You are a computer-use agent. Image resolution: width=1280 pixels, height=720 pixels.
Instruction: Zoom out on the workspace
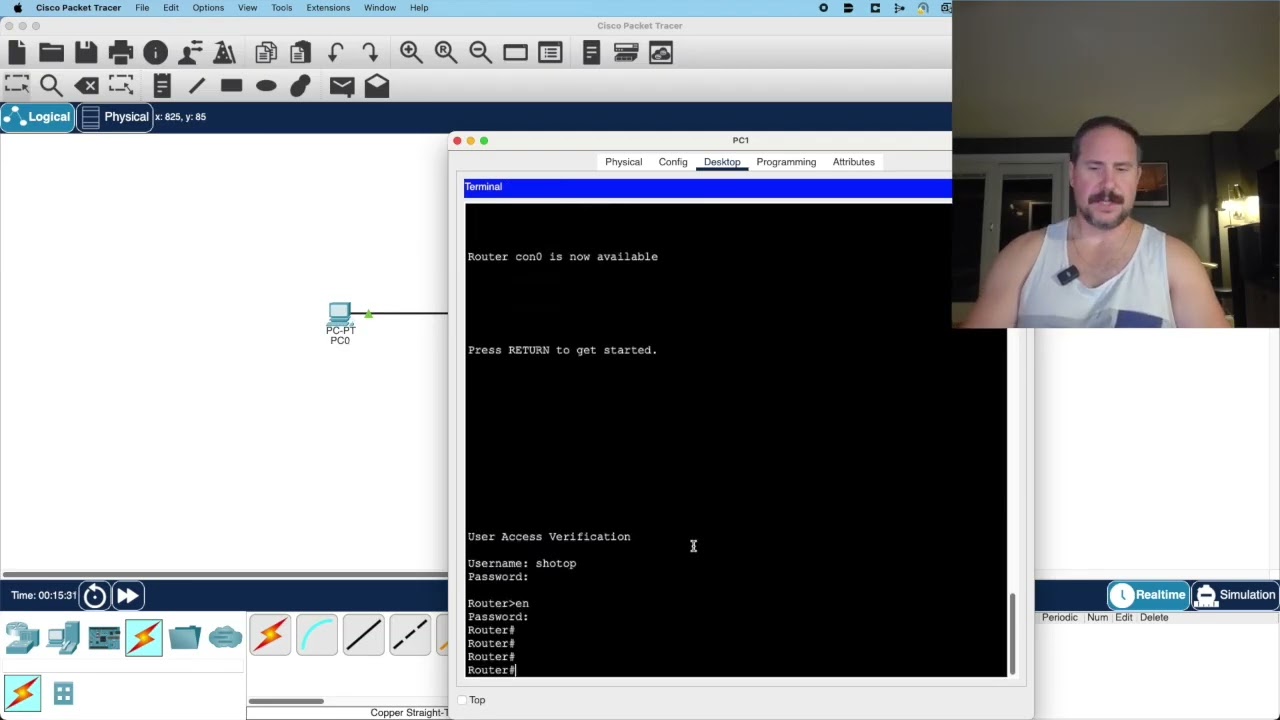click(480, 52)
